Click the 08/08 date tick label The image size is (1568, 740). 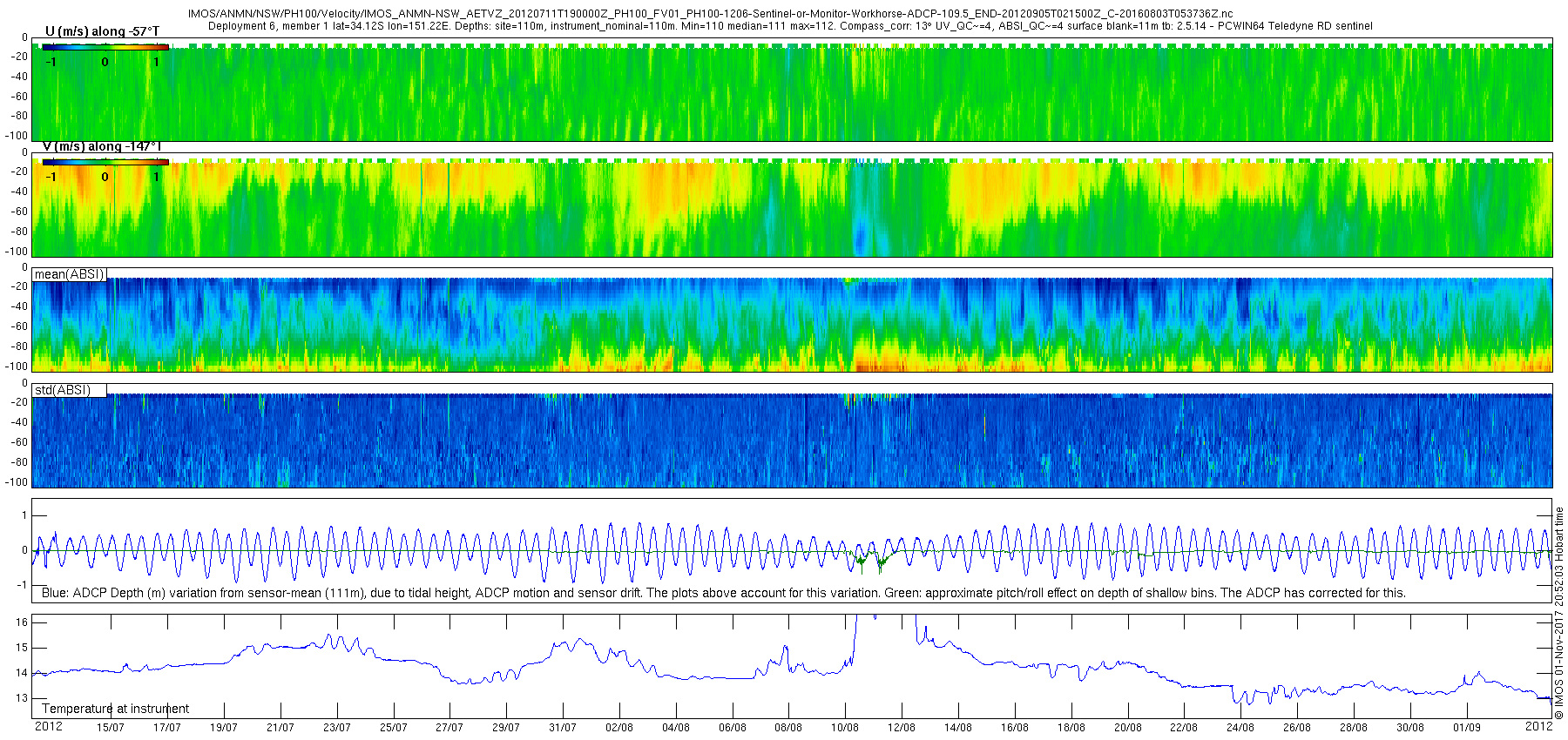(788, 728)
